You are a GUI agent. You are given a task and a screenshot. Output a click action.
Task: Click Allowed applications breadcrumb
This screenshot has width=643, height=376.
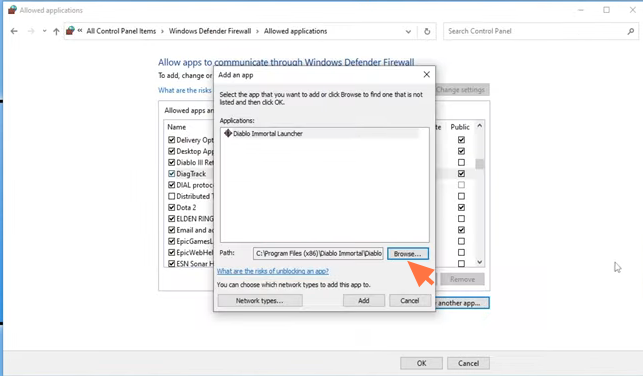point(295,31)
